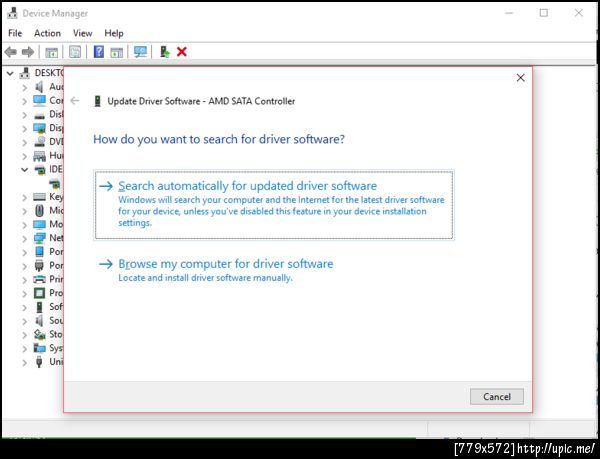Click the Human Interface Devices category icon
The height and width of the screenshot is (459, 600).
pyautogui.click(x=39, y=156)
